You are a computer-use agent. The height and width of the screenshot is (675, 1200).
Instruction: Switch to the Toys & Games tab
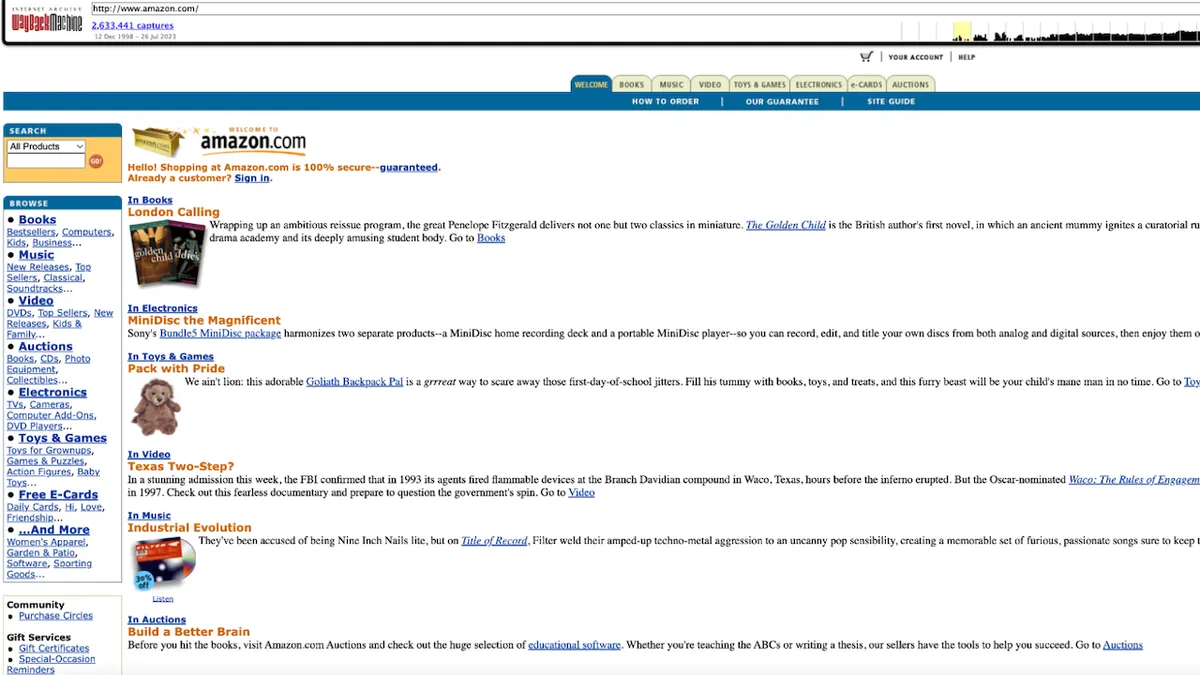point(760,85)
